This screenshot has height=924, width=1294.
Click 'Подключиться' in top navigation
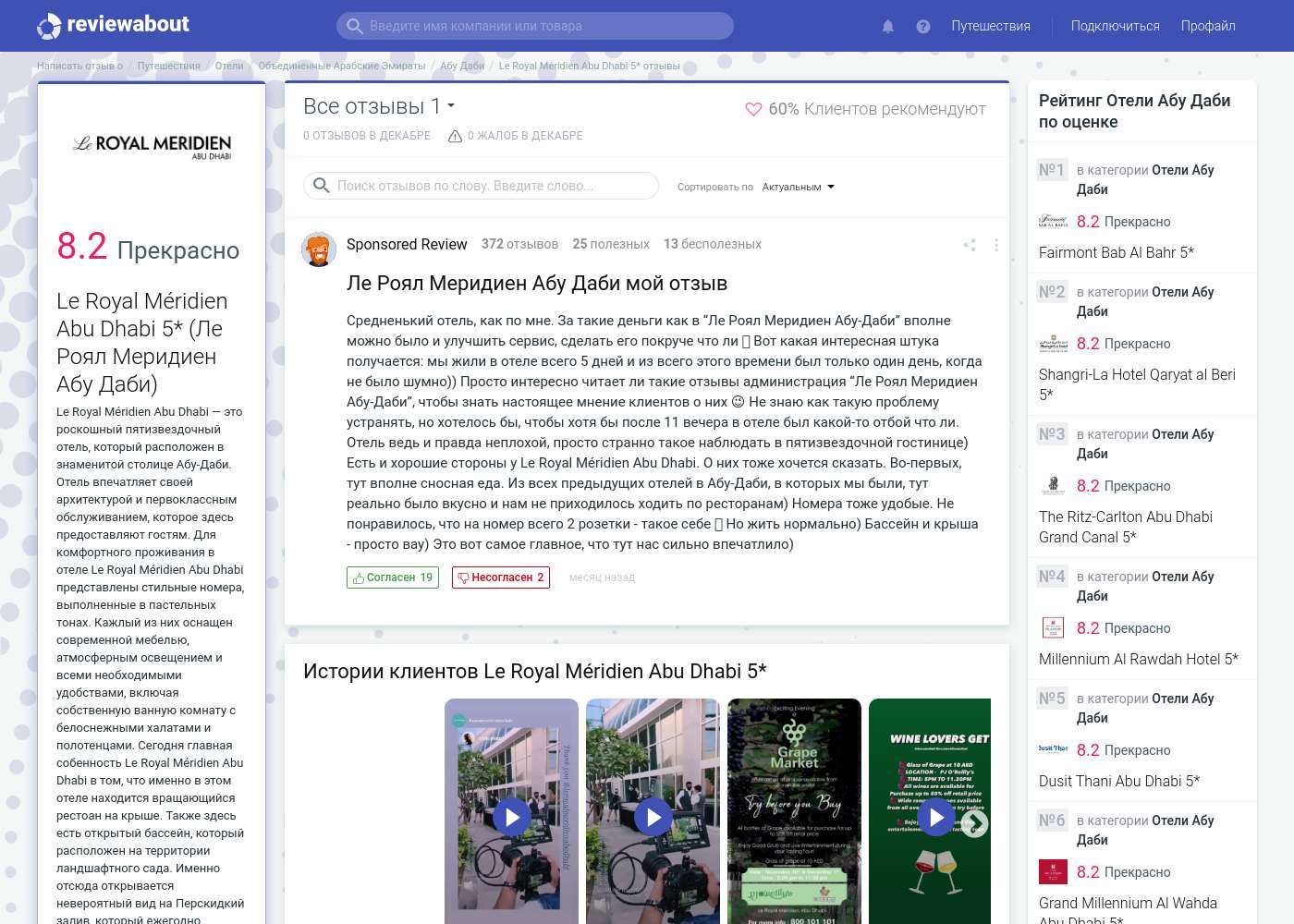[x=1115, y=26]
